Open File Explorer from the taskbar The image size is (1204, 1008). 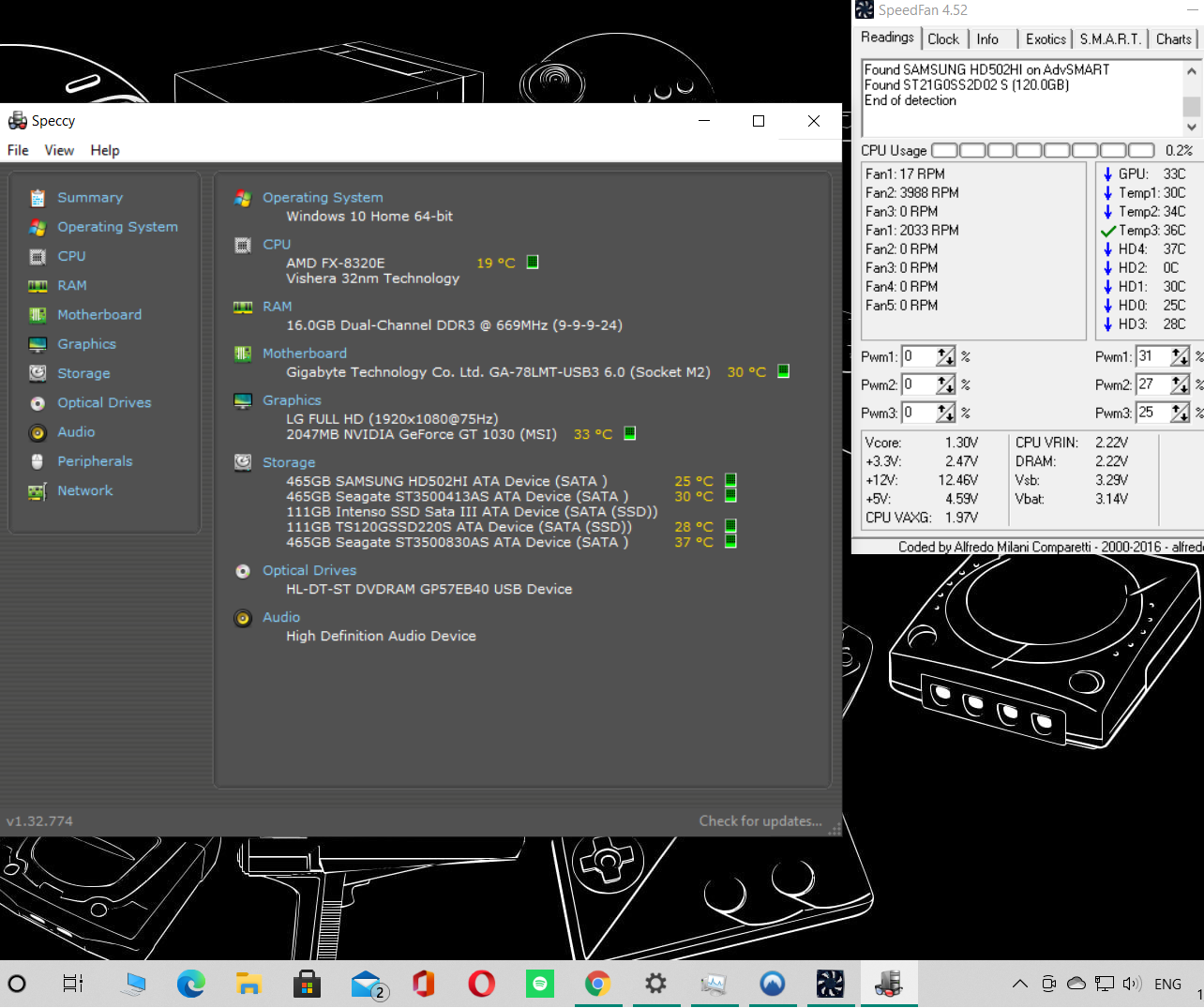click(248, 984)
